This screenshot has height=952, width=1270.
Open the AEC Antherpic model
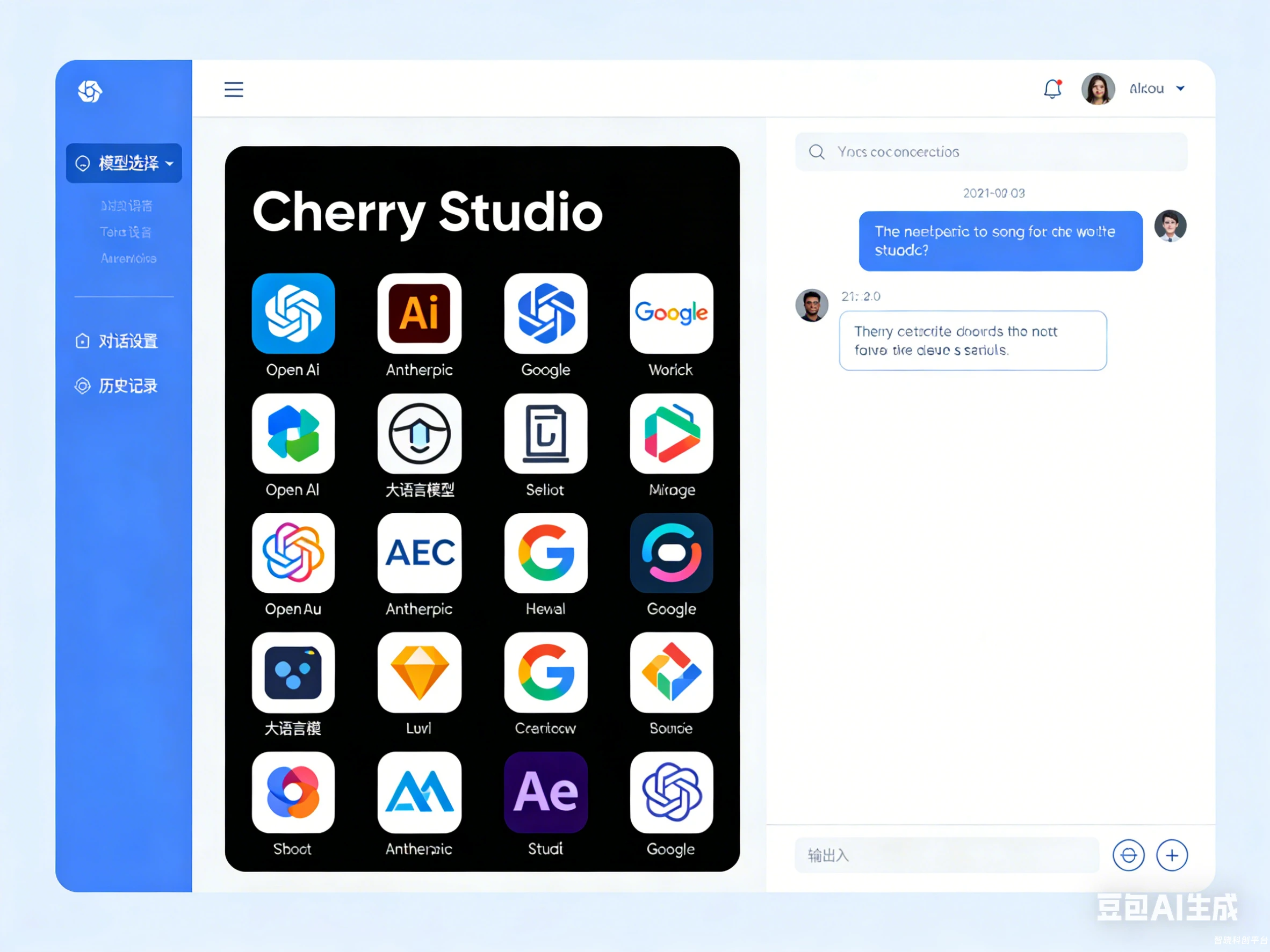coord(419,553)
